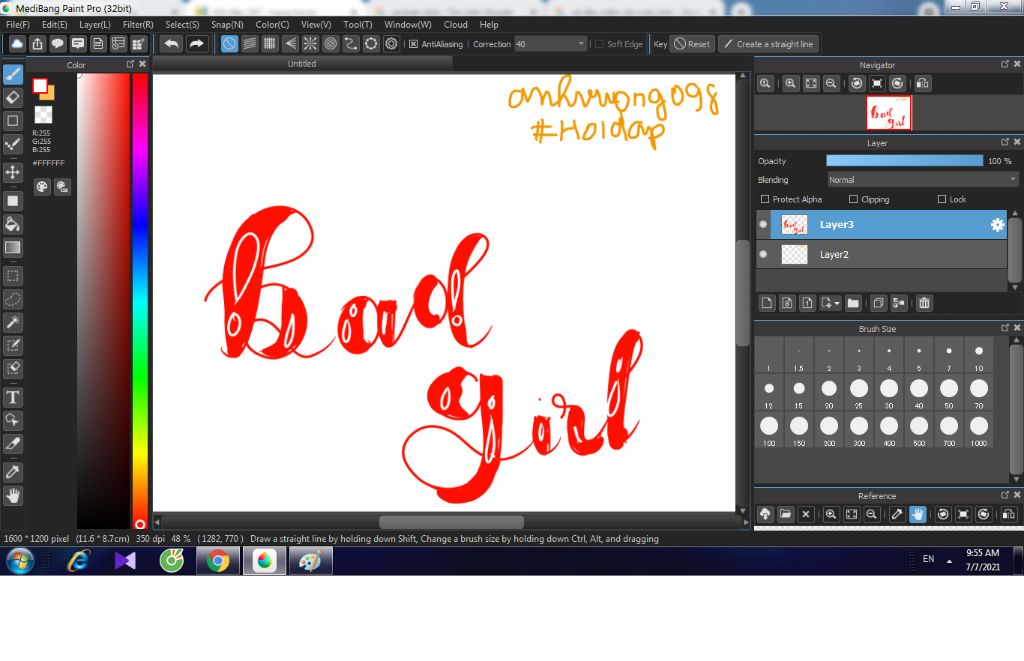Select brush size 1000 preset
Screen dimensions: 1024x661
pyautogui.click(x=978, y=430)
